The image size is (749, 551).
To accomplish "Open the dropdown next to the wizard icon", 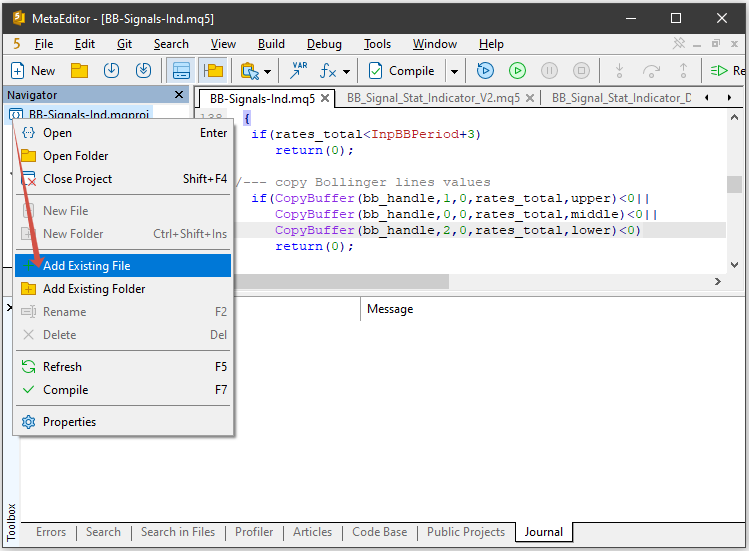I will coord(268,72).
